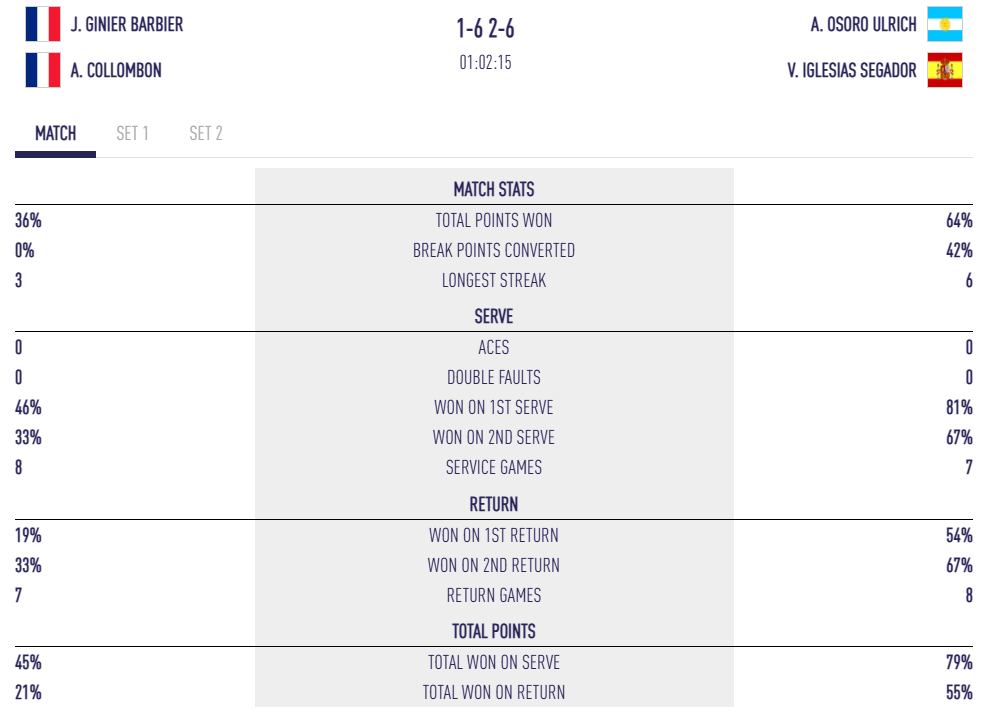Image resolution: width=990 pixels, height=721 pixels.
Task: Click the BREAK POINTS CONVERTED stat row
Action: (493, 250)
